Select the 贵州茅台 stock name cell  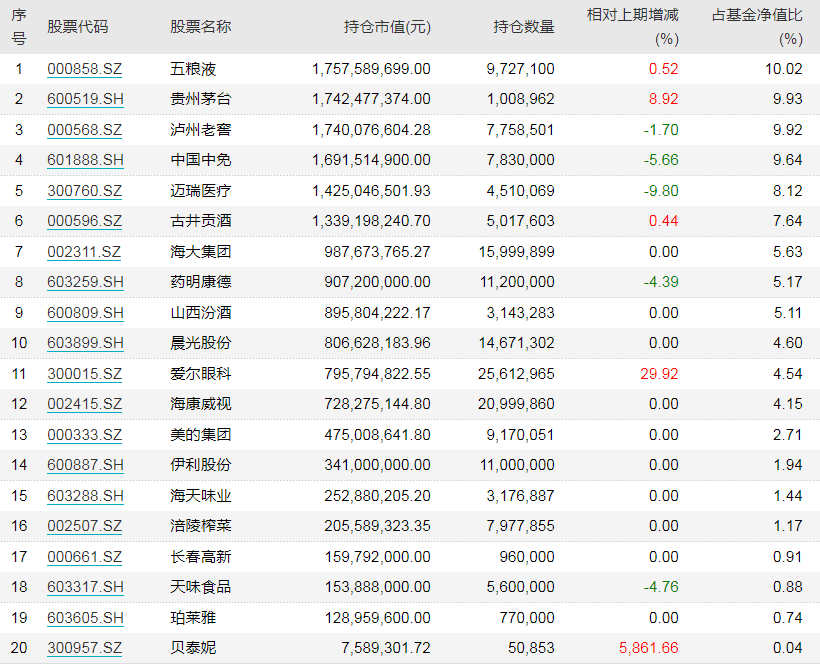point(200,99)
